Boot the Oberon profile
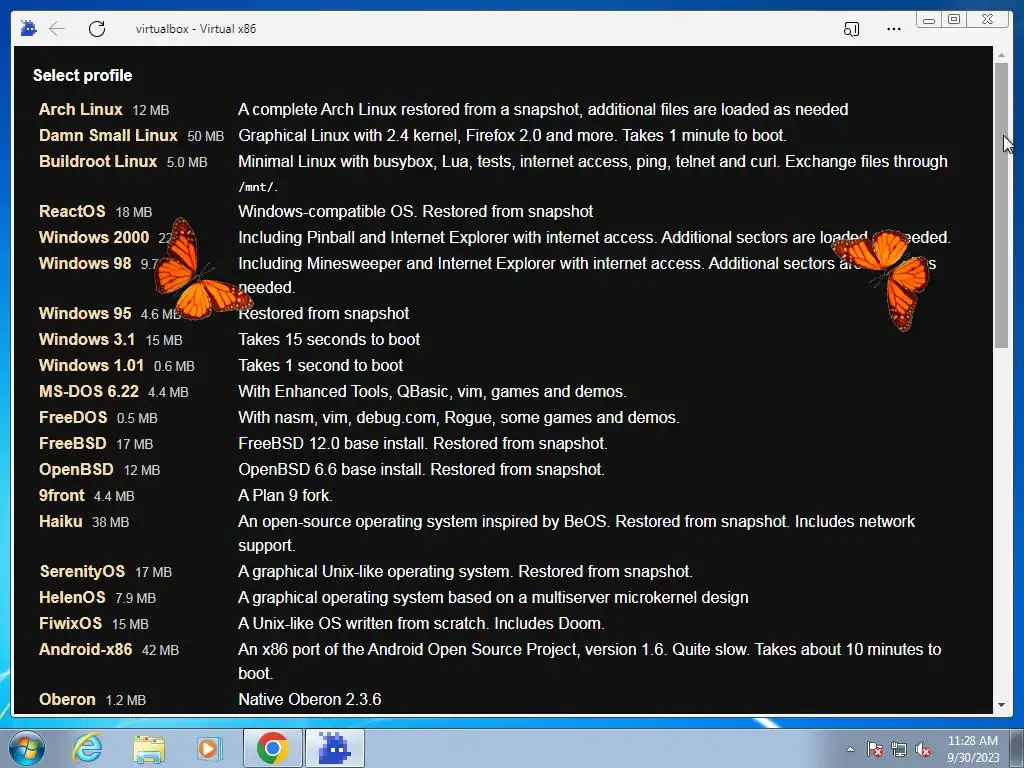This screenshot has width=1024, height=768. [x=67, y=699]
